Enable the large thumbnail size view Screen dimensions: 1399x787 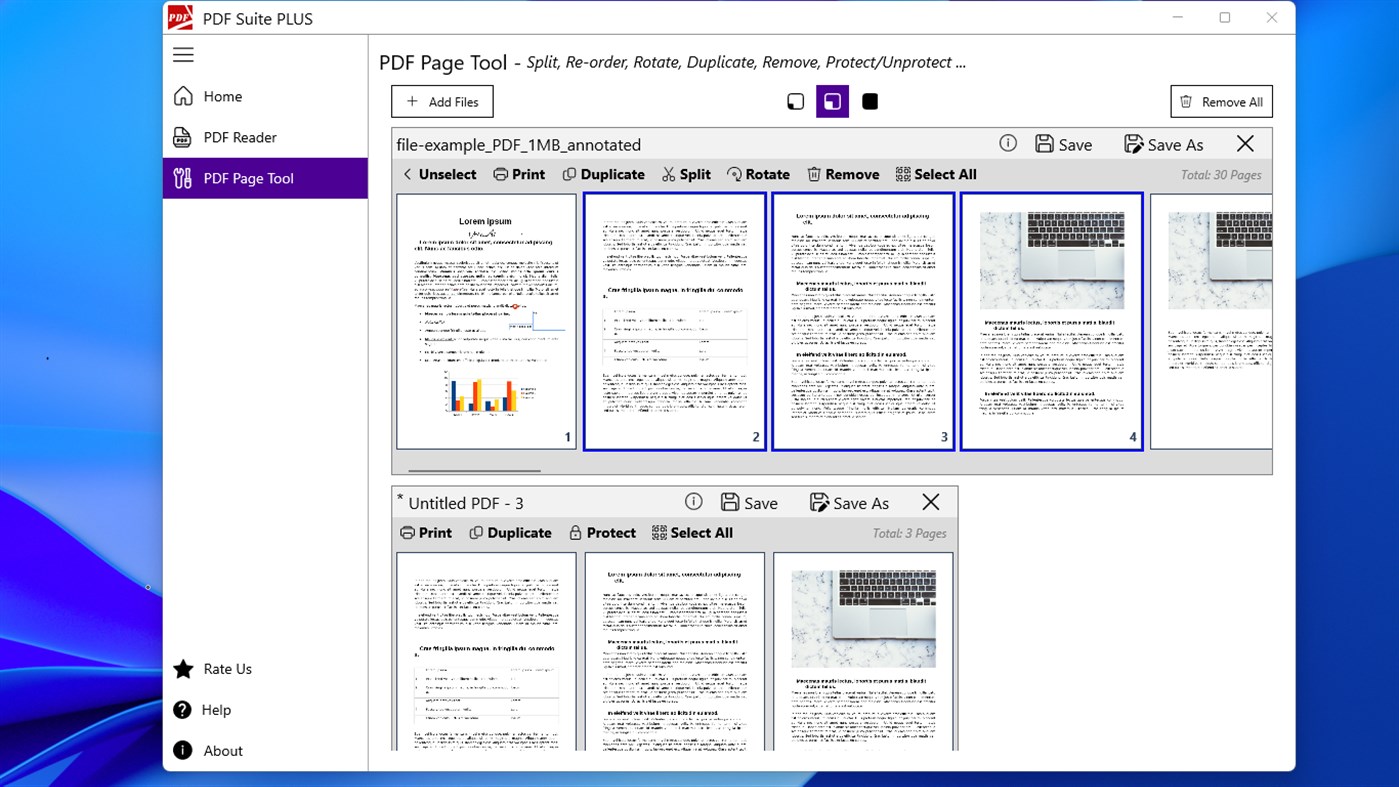pyautogui.click(x=869, y=100)
